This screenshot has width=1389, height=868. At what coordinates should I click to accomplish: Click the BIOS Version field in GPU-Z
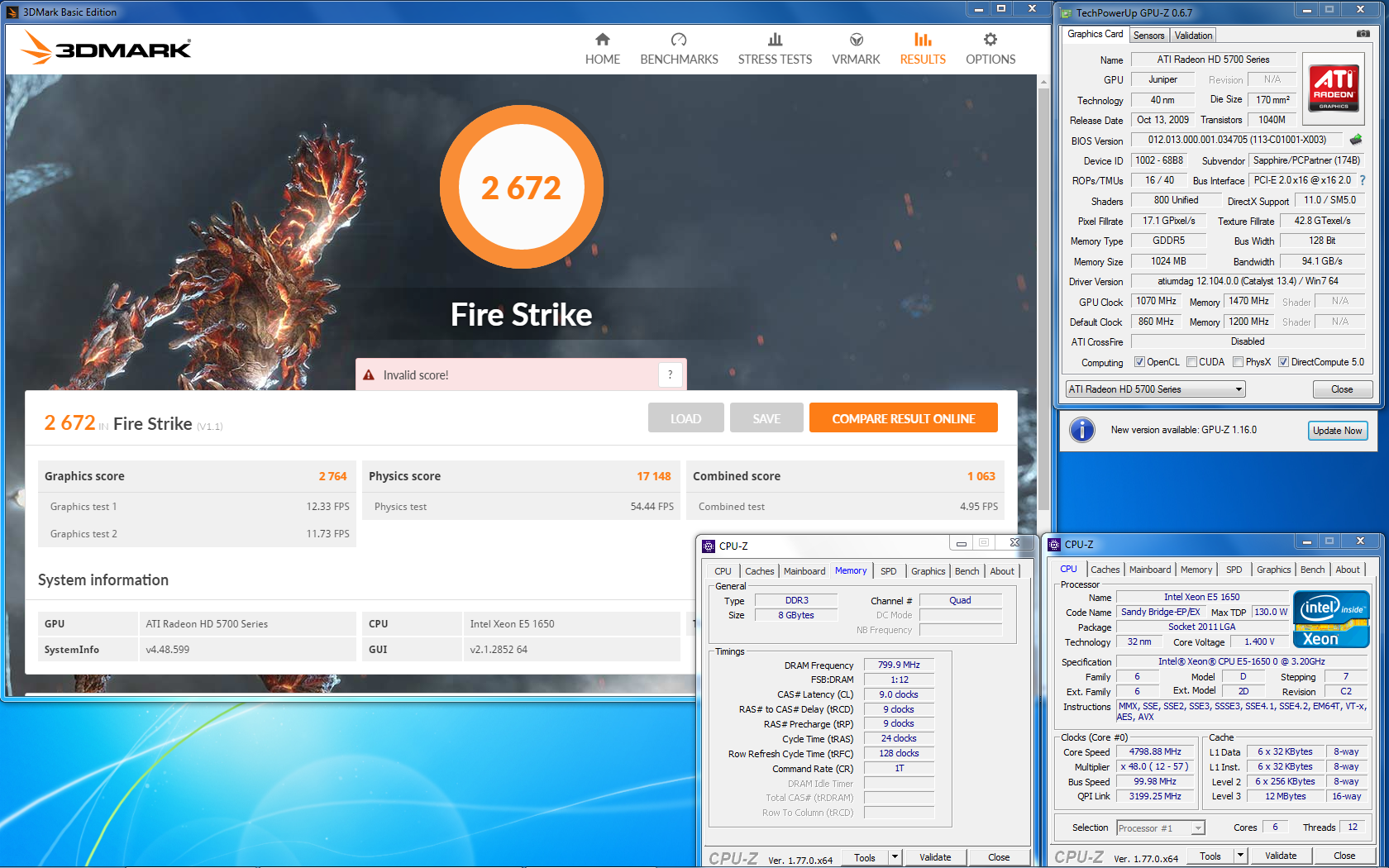(1237, 140)
